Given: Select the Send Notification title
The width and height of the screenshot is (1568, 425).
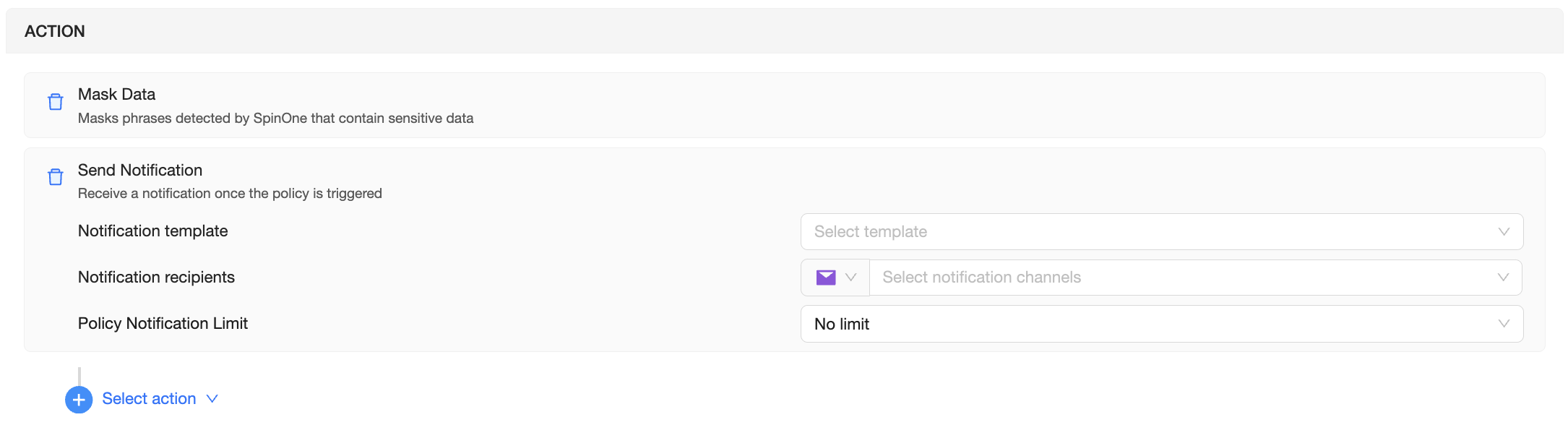Looking at the screenshot, I should [140, 171].
